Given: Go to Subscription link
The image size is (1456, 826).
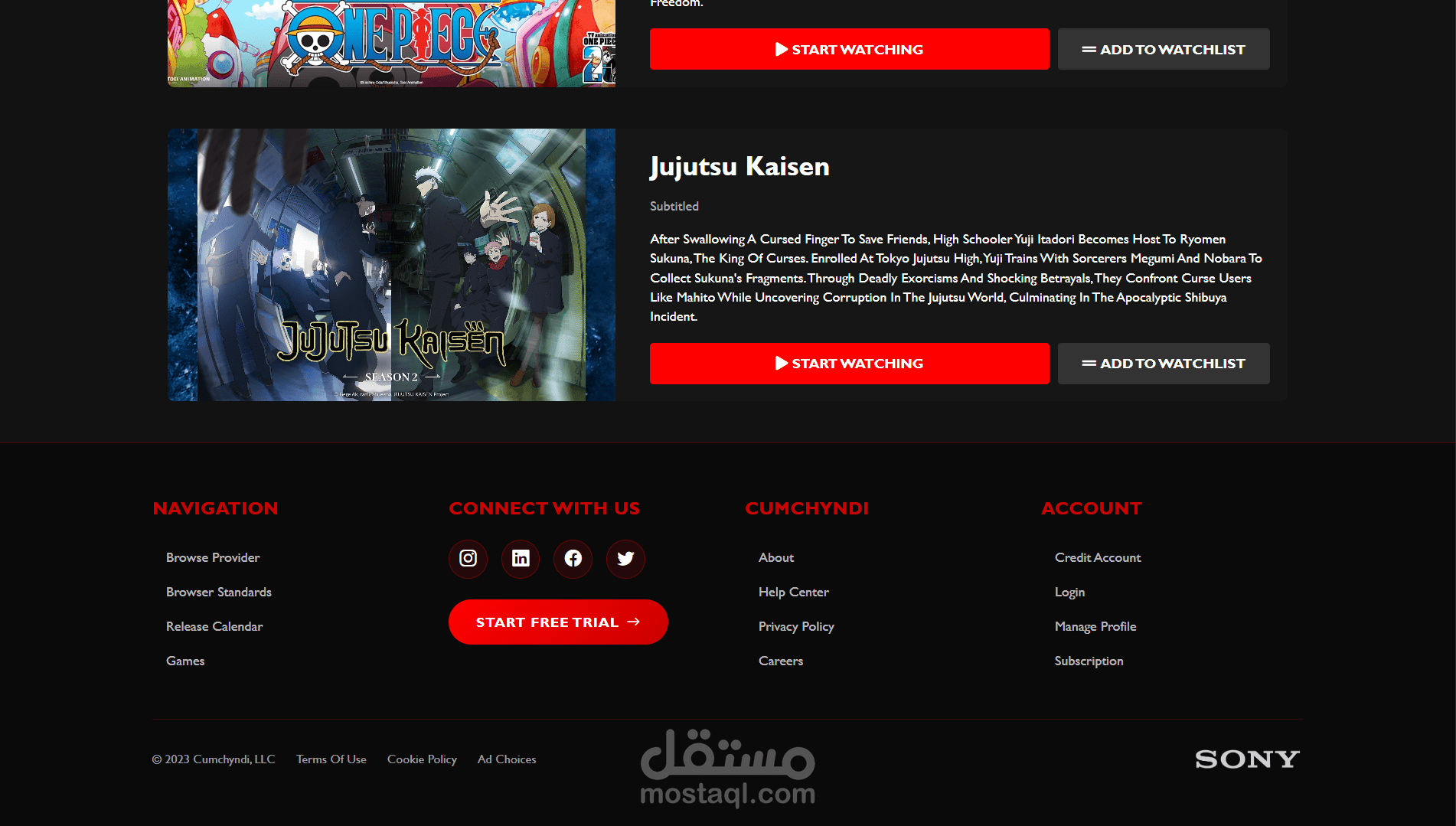Looking at the screenshot, I should pyautogui.click(x=1089, y=661).
